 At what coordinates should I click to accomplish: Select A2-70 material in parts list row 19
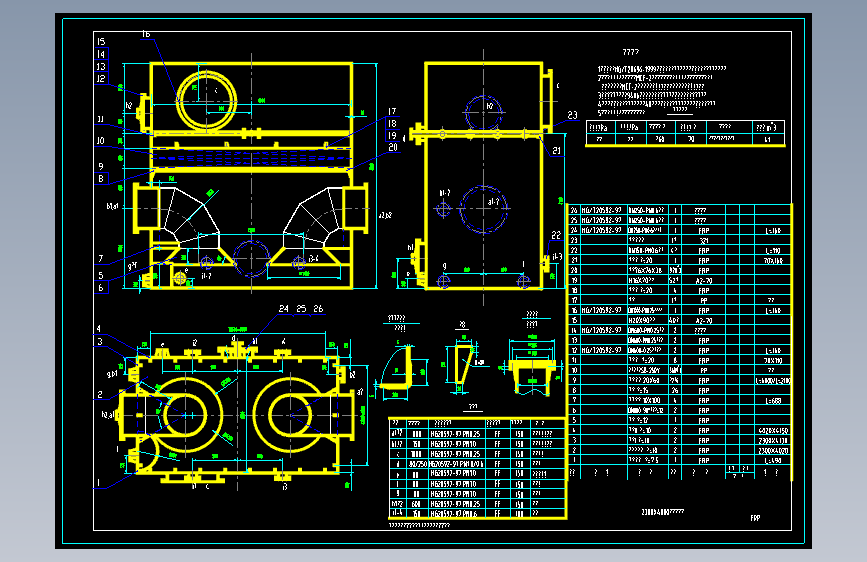[x=704, y=280]
